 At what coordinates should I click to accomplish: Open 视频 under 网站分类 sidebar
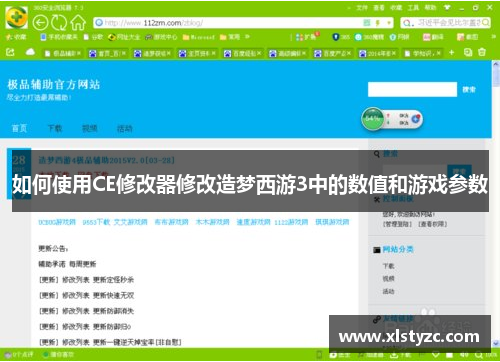388,279
